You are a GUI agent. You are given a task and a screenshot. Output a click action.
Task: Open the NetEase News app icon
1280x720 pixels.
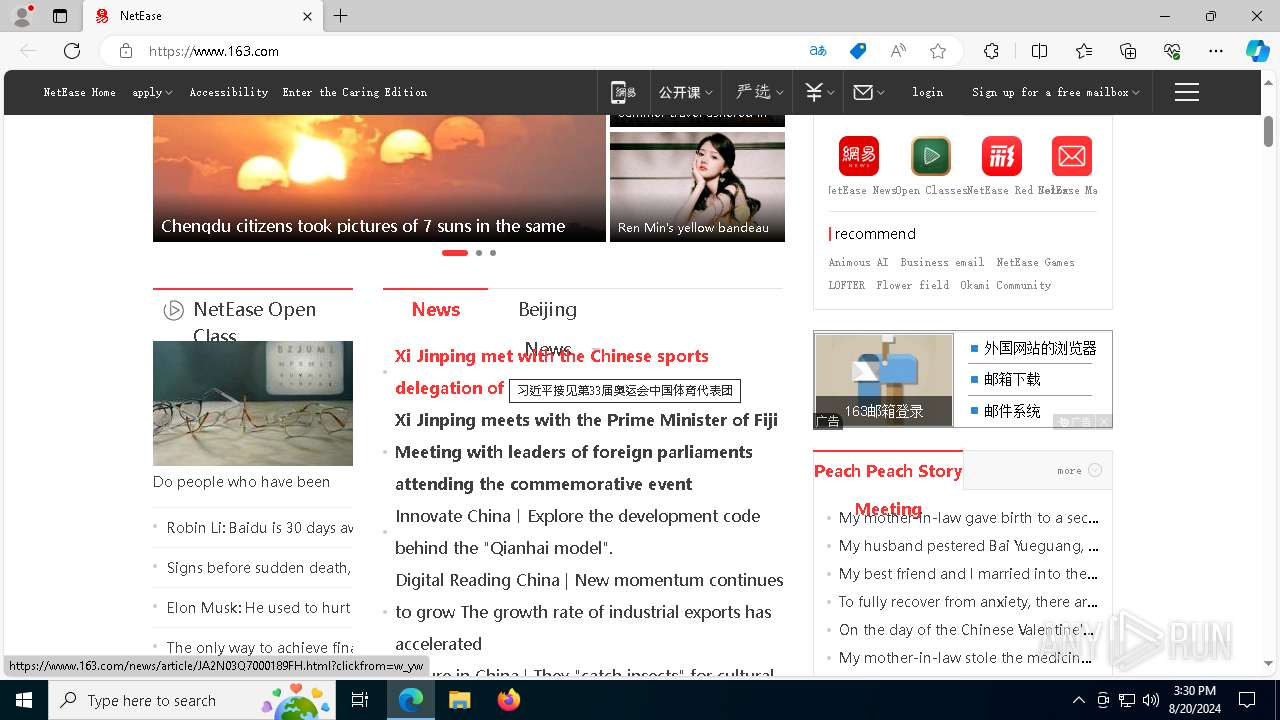(x=858, y=156)
